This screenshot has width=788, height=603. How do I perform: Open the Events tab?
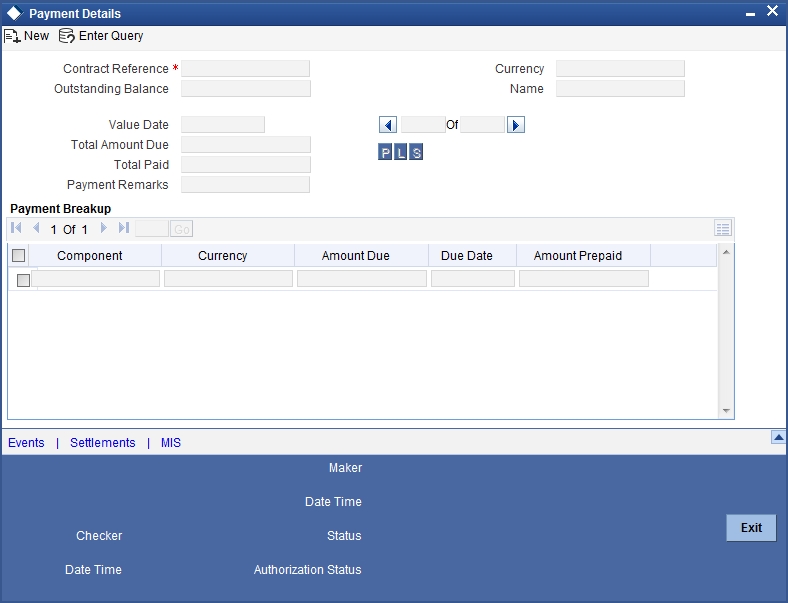pos(26,443)
